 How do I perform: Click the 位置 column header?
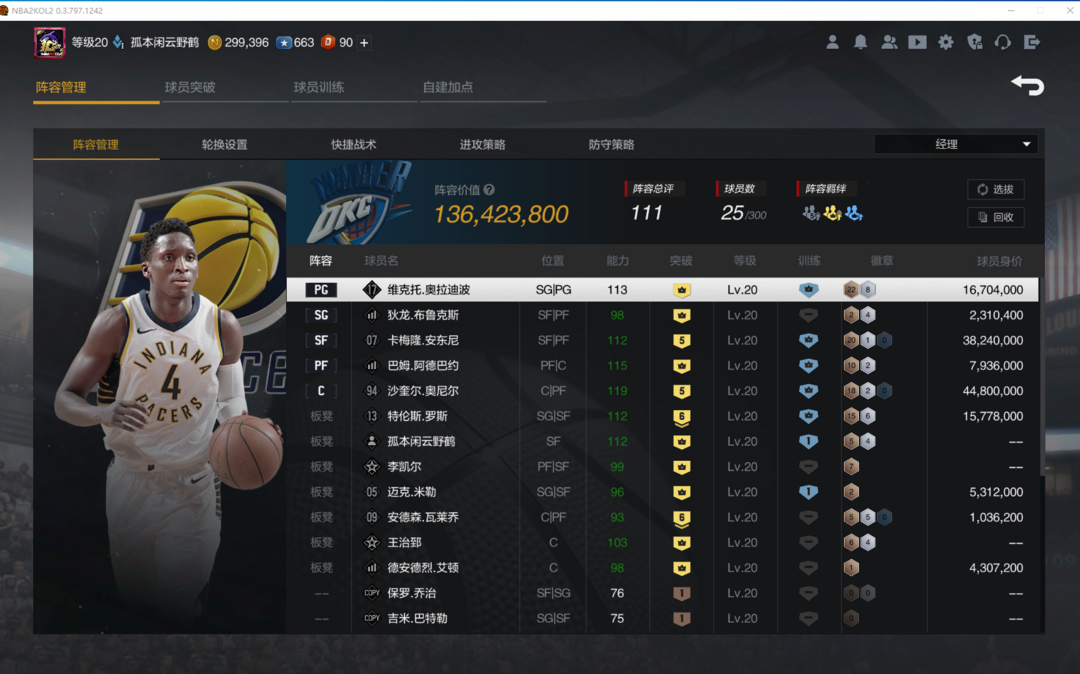pyautogui.click(x=552, y=261)
